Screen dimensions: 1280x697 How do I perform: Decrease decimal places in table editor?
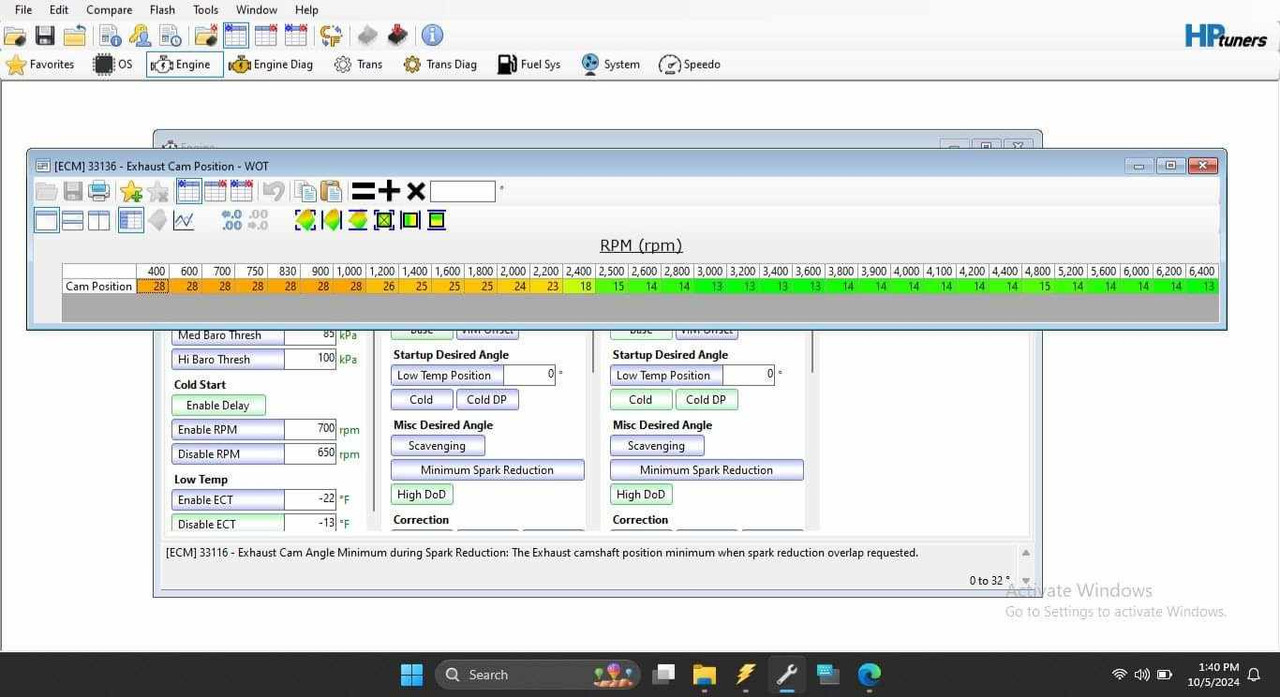pos(257,220)
